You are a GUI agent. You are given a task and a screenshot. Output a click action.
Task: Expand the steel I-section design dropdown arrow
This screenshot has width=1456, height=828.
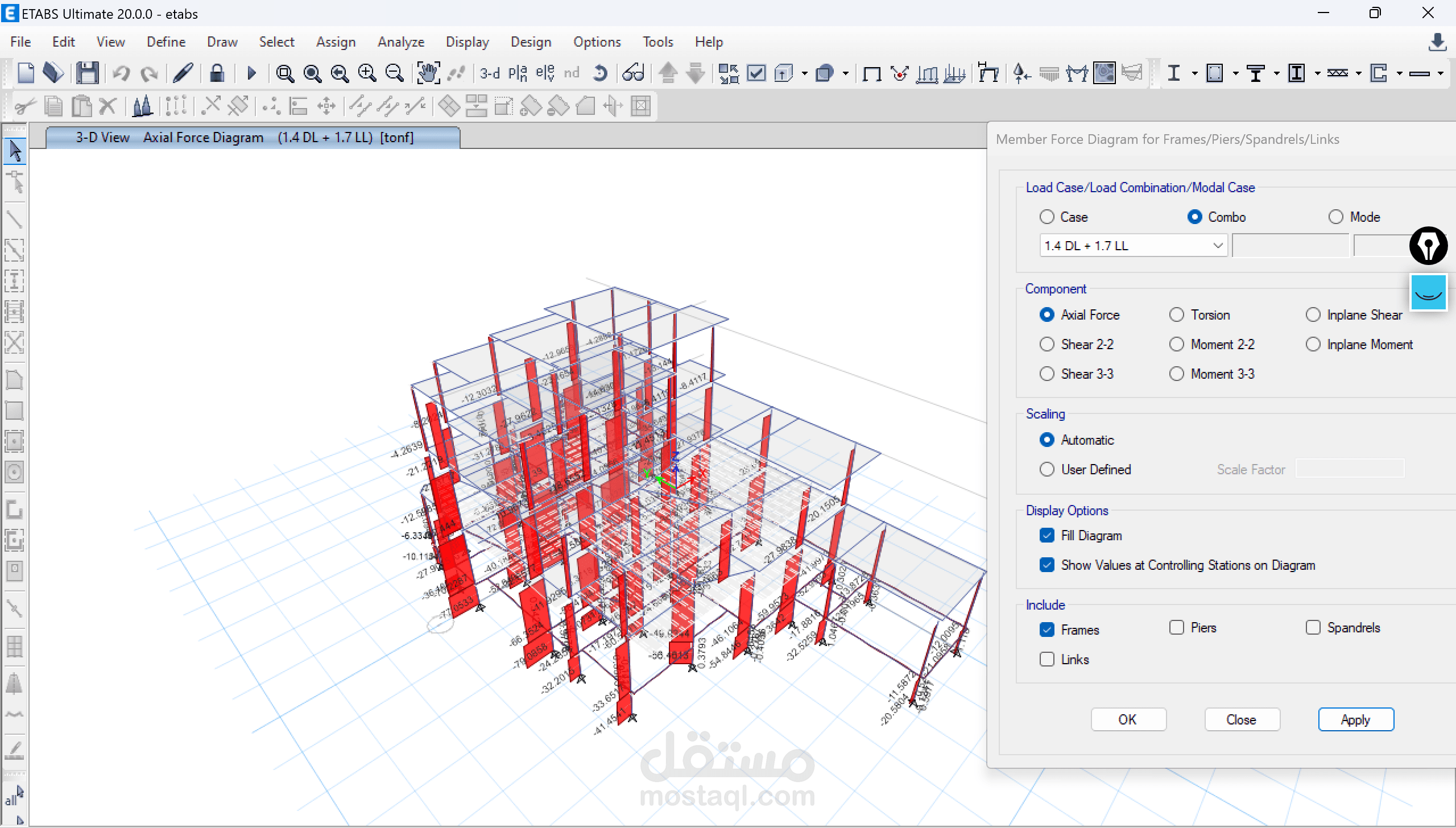[1194, 73]
